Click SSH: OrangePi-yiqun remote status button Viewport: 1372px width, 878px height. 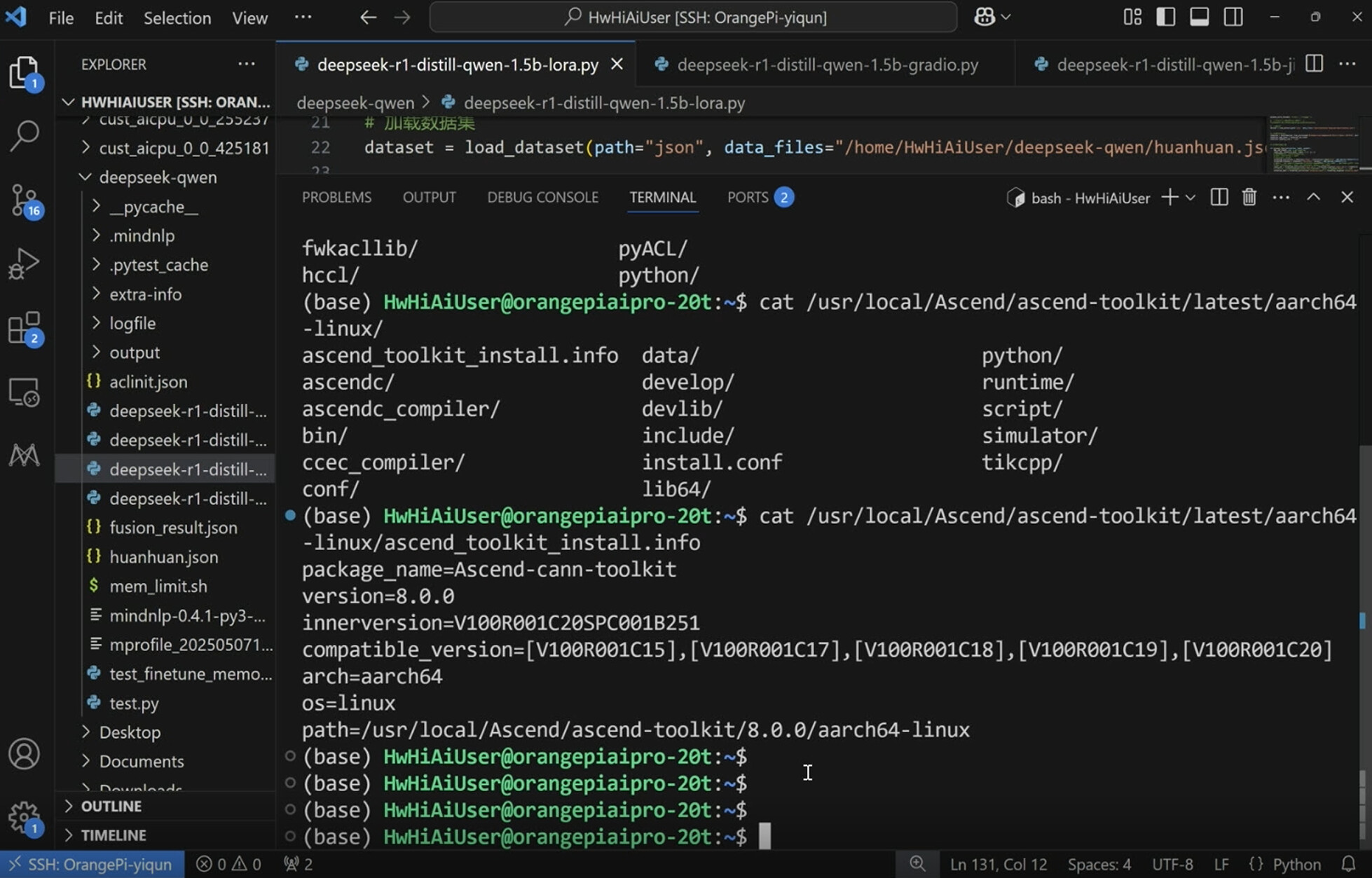pos(92,864)
